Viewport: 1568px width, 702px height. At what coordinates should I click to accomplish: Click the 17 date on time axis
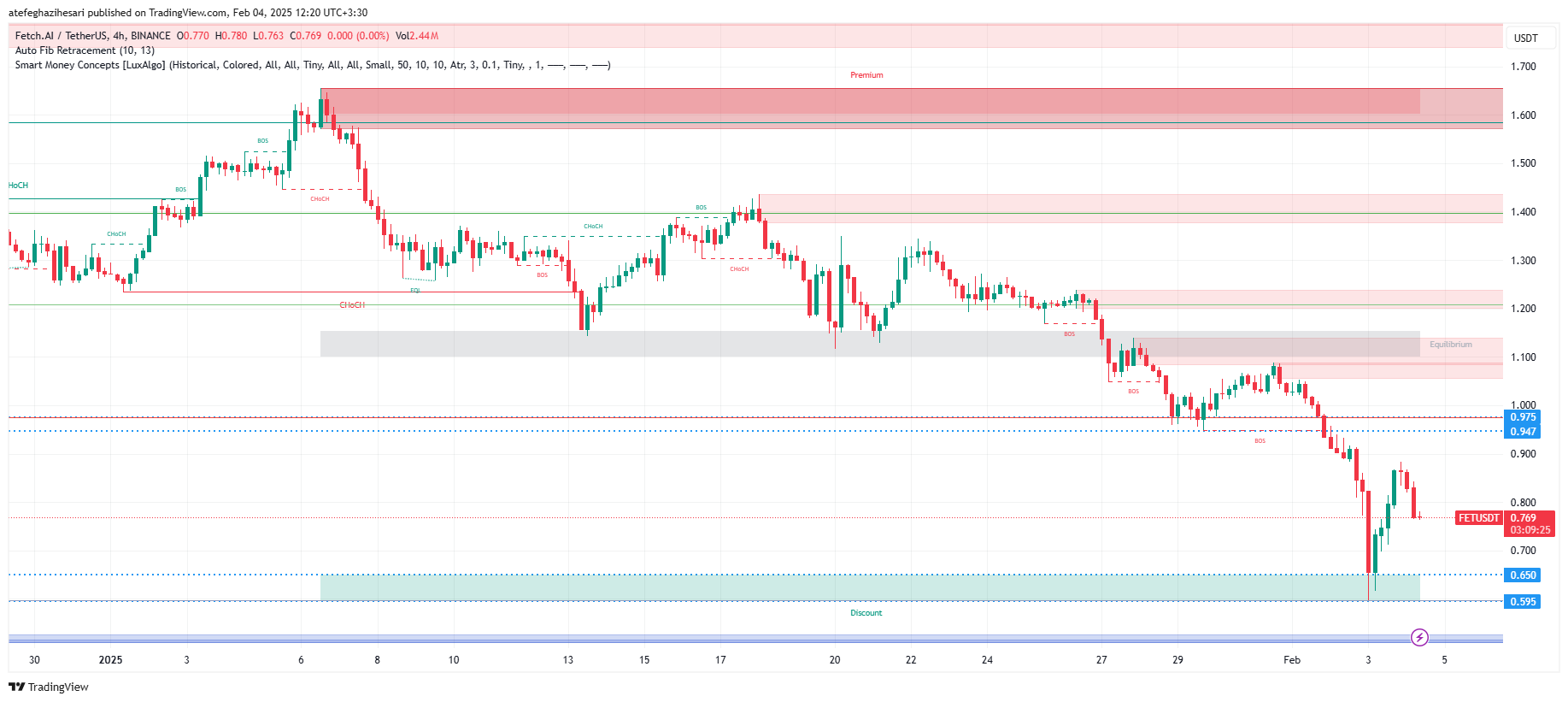pos(720,660)
